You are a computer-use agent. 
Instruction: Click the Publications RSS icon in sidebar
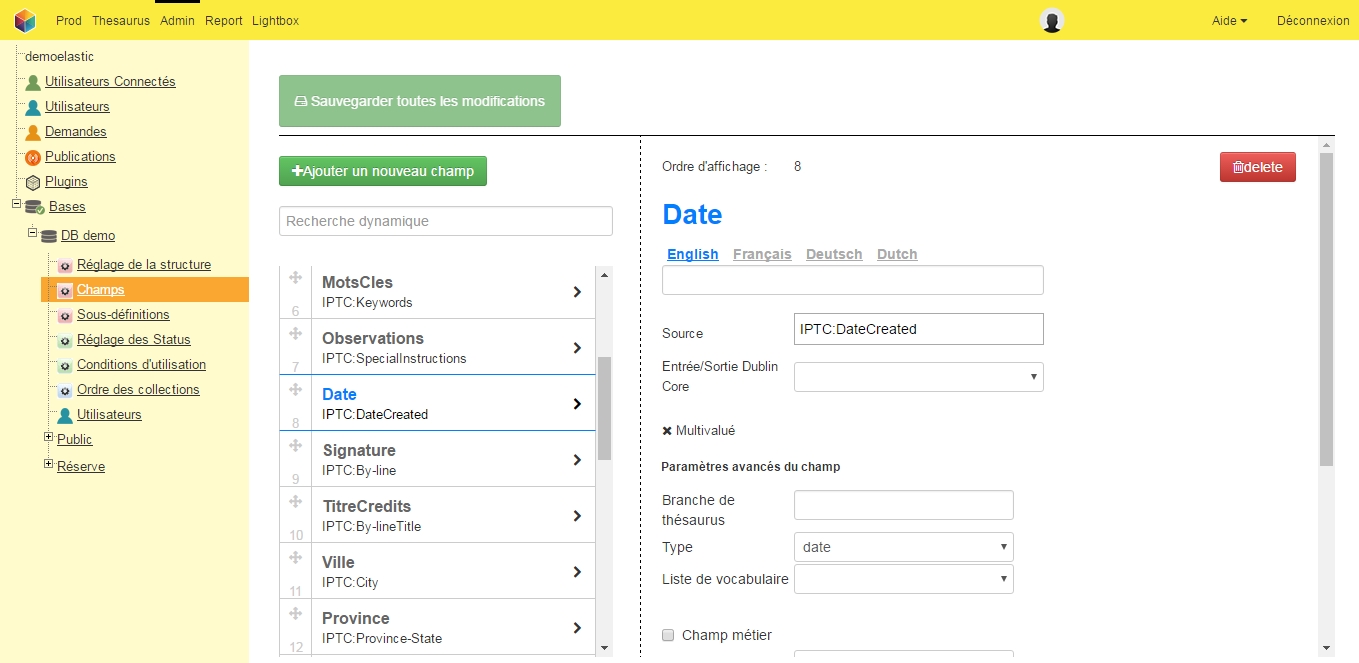coord(33,157)
